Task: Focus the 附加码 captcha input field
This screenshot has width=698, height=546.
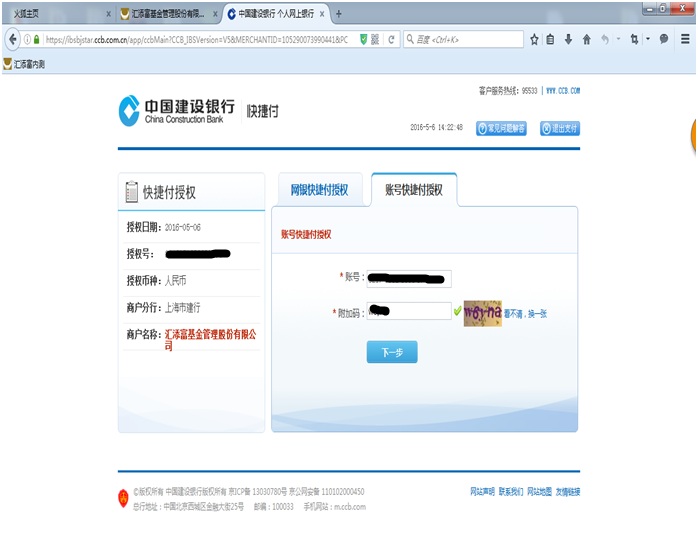Action: (407, 312)
